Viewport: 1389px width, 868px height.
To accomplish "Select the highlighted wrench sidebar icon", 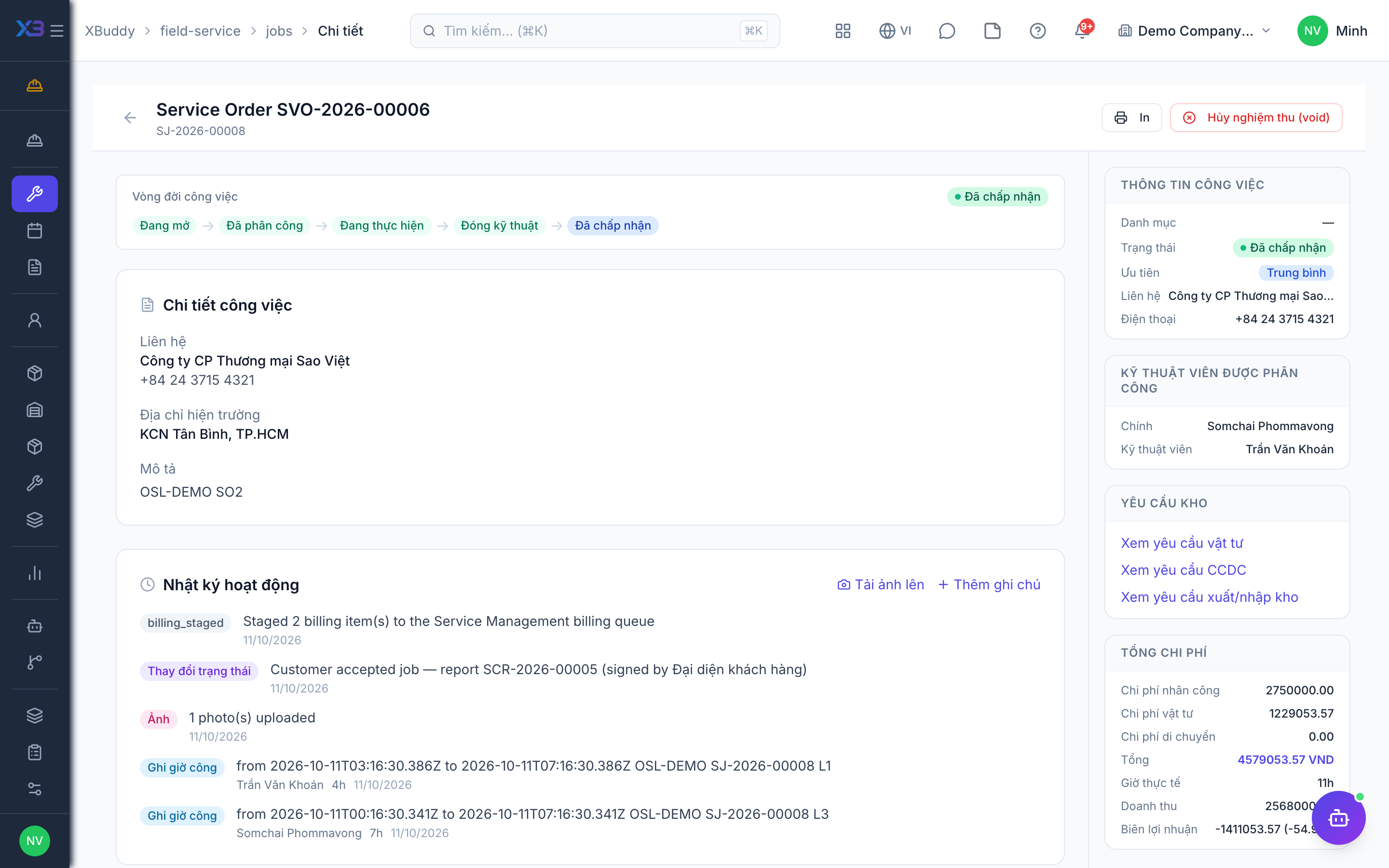I will point(34,193).
